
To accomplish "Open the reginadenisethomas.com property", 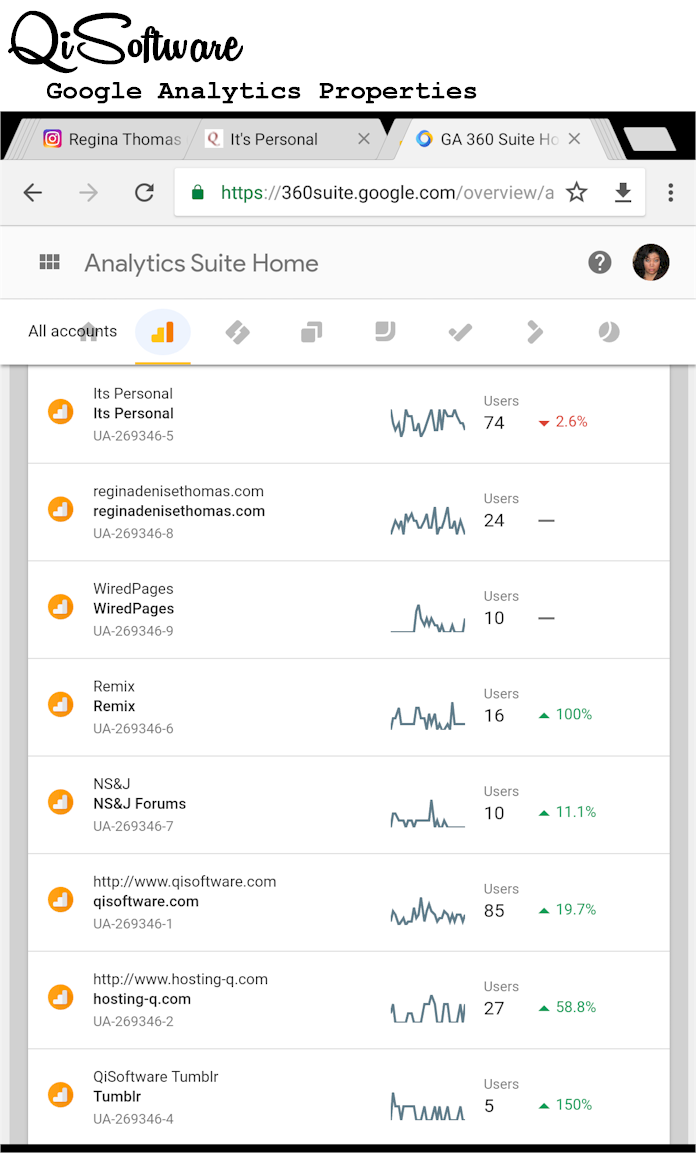I will click(x=179, y=511).
